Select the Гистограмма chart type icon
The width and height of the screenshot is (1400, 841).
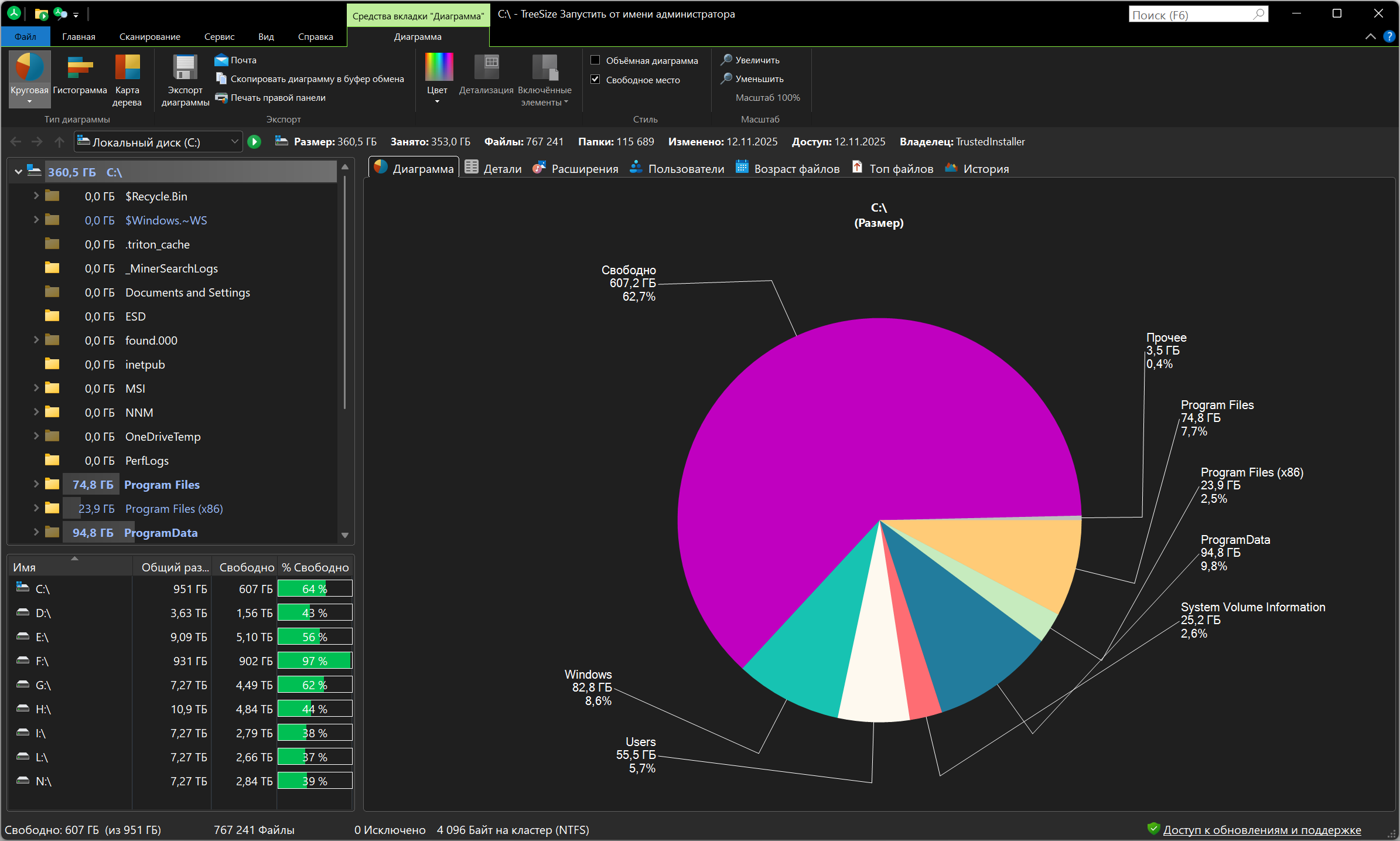[80, 67]
